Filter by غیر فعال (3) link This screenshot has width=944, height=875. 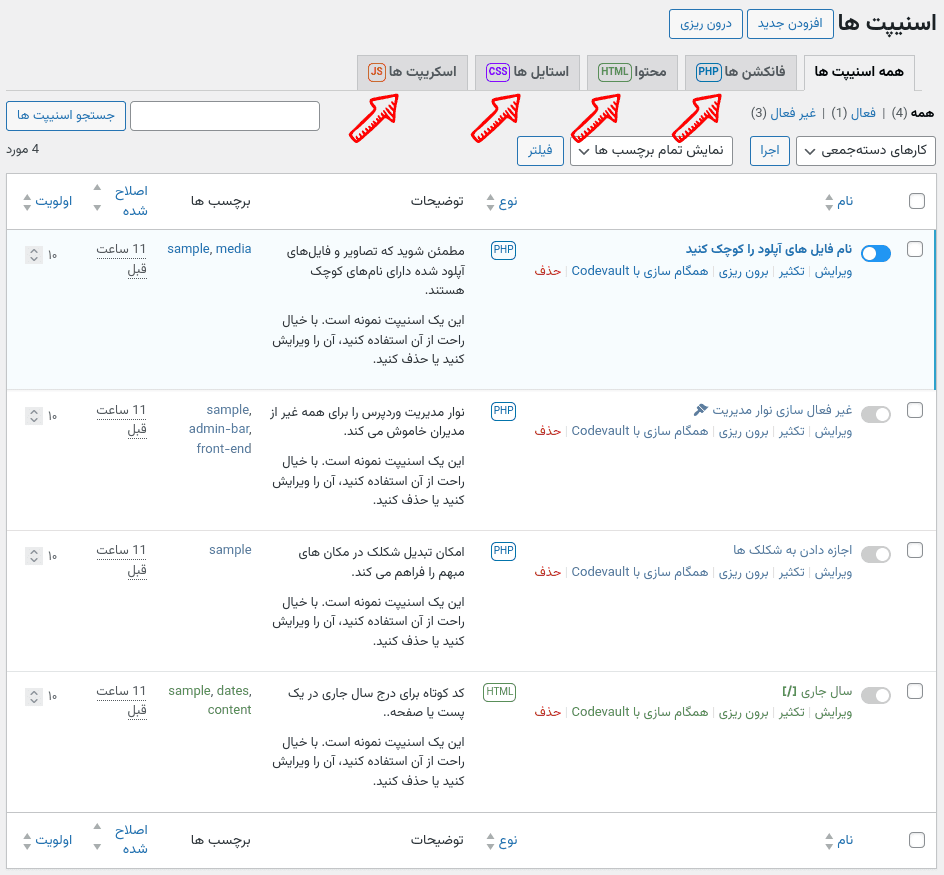(783, 113)
